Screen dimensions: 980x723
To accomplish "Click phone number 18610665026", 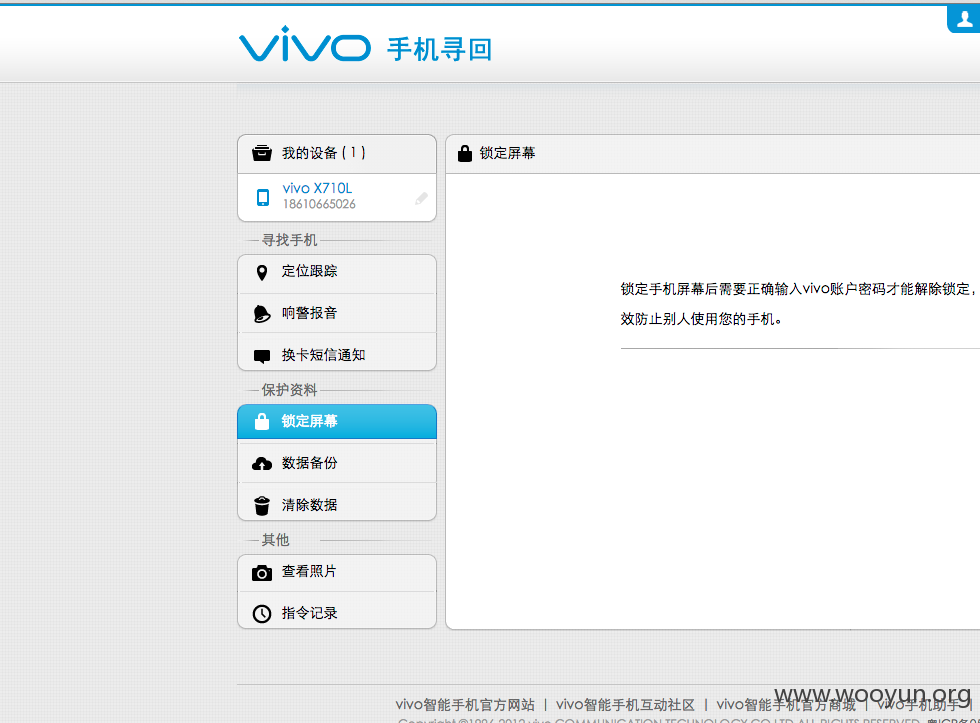I will click(319, 204).
